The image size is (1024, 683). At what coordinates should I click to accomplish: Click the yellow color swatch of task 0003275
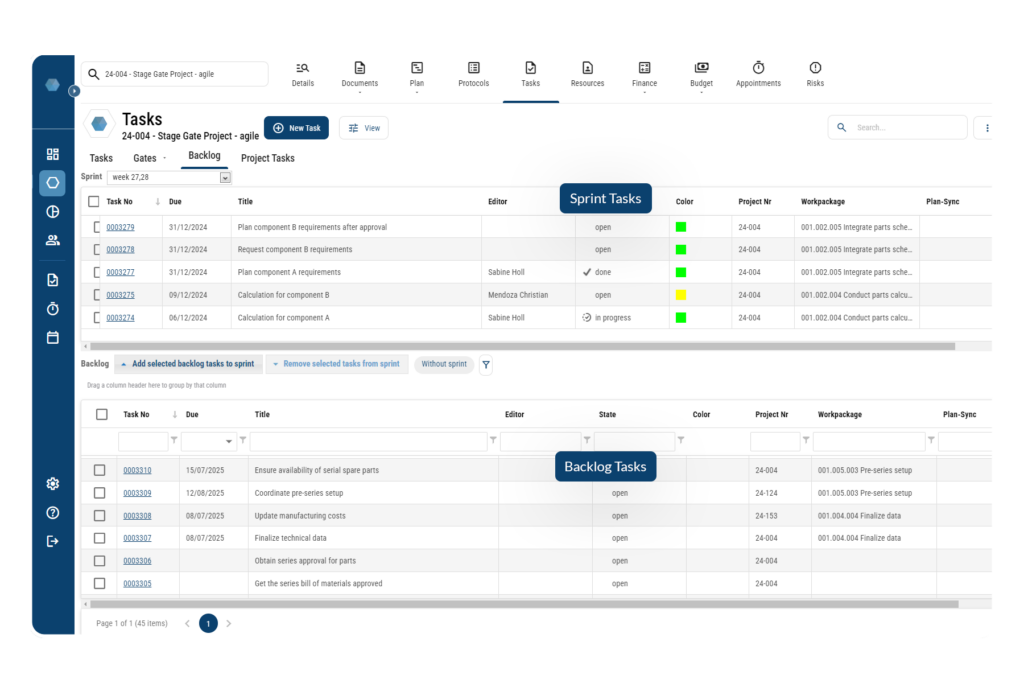point(681,295)
